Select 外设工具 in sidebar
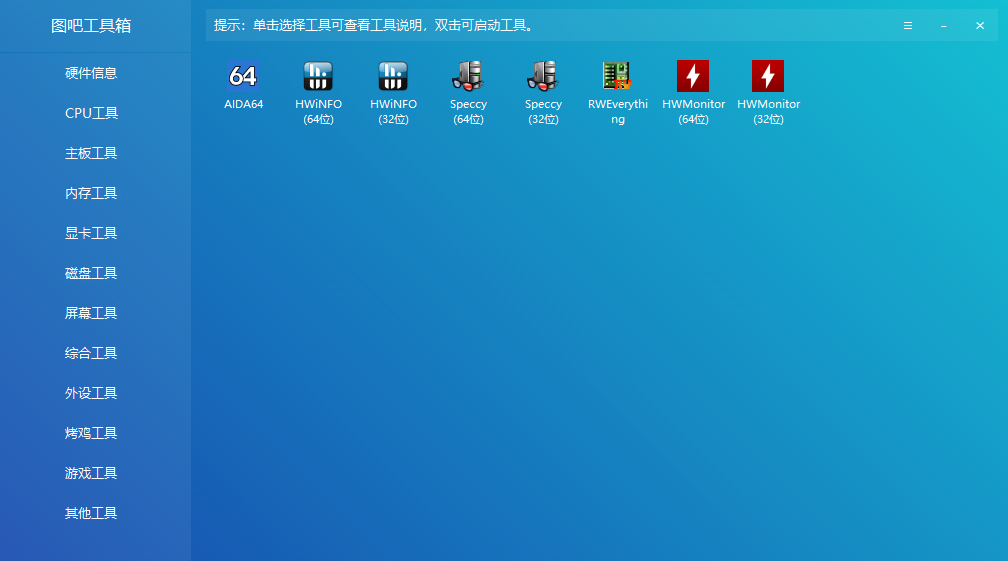Image resolution: width=1008 pixels, height=561 pixels. (91, 393)
